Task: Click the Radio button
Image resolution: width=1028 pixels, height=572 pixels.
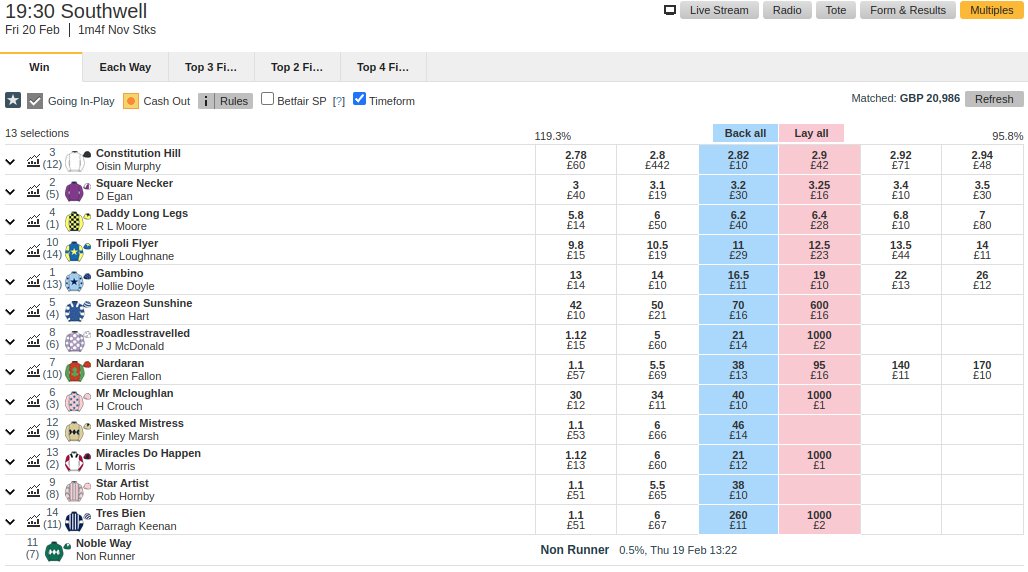Action: [787, 10]
